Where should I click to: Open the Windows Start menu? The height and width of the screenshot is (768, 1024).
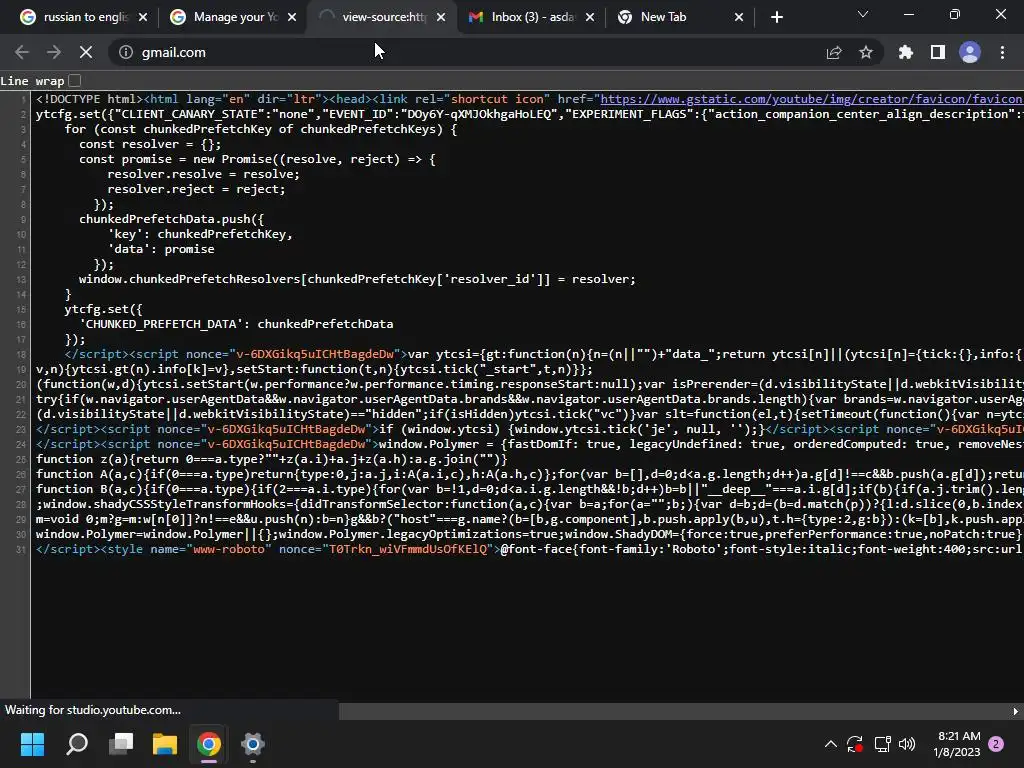32,744
